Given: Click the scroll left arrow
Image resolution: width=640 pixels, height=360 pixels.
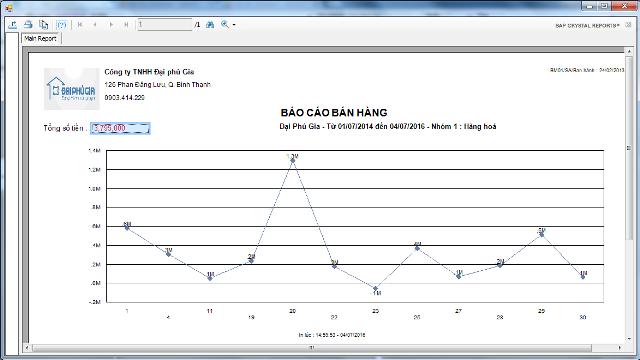Looking at the screenshot, I should 27,348.
